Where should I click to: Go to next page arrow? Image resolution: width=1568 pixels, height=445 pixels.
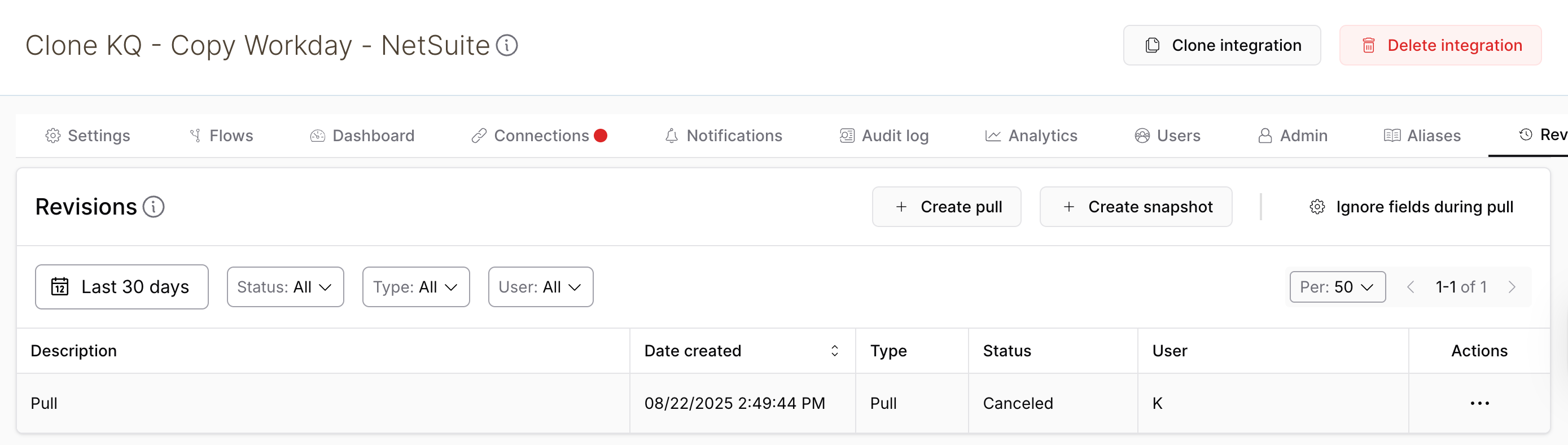coord(1512,287)
